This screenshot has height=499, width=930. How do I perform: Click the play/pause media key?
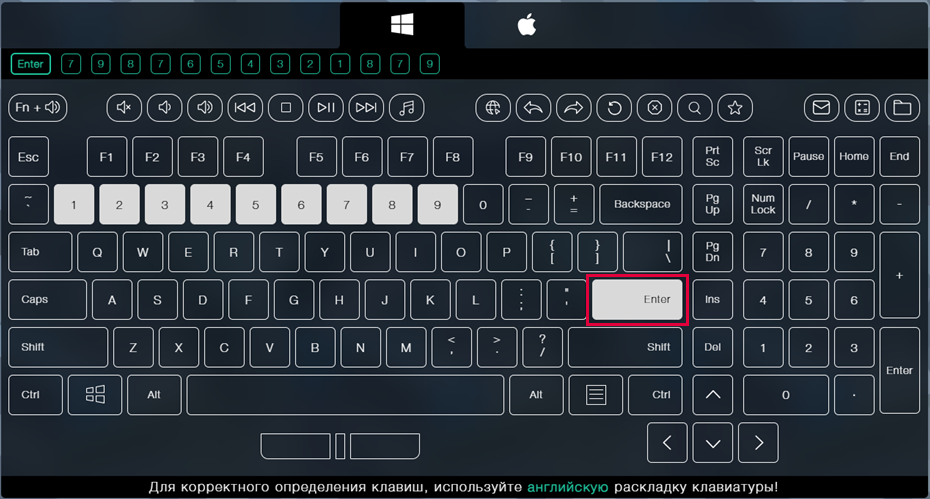[326, 108]
